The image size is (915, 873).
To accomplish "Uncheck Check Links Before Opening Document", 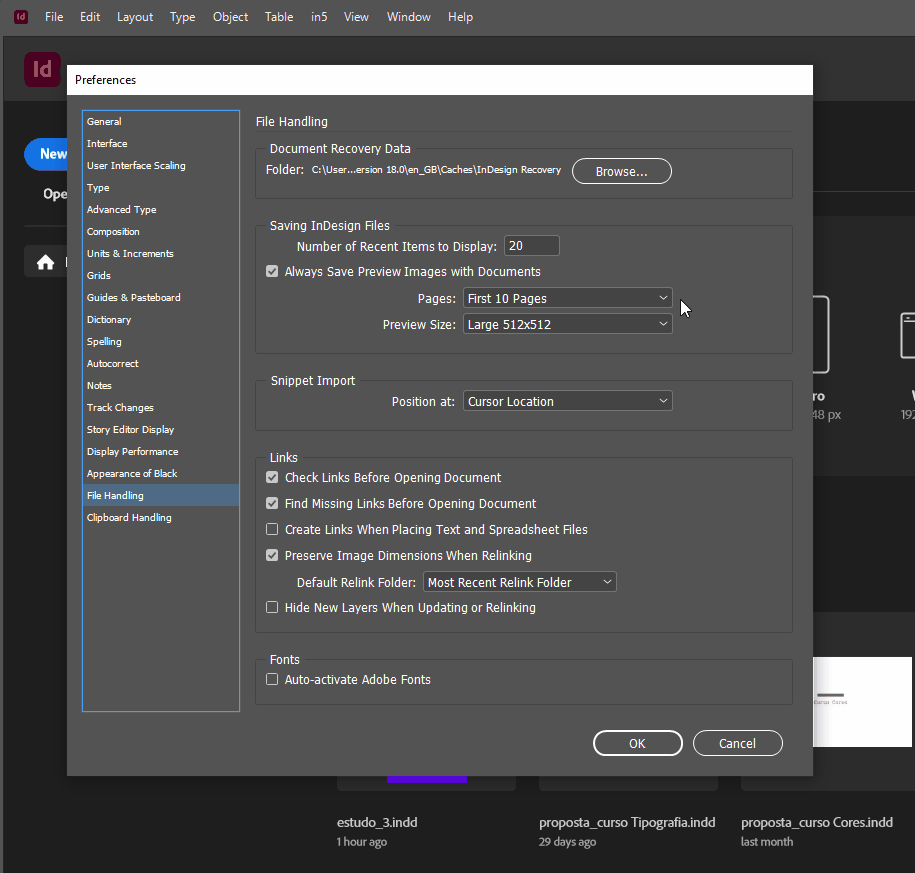I will pyautogui.click(x=272, y=477).
